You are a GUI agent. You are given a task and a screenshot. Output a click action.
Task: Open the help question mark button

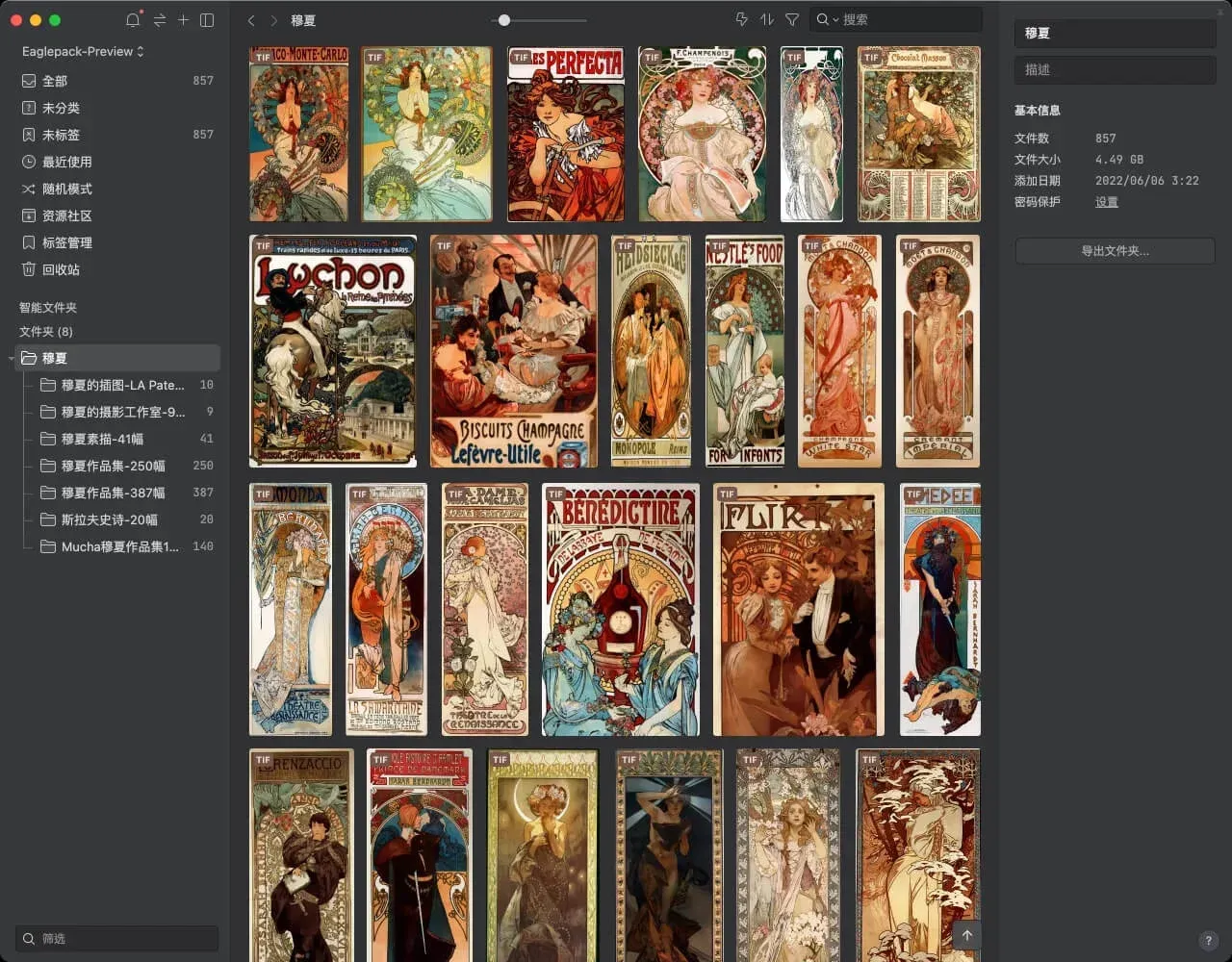click(1209, 940)
